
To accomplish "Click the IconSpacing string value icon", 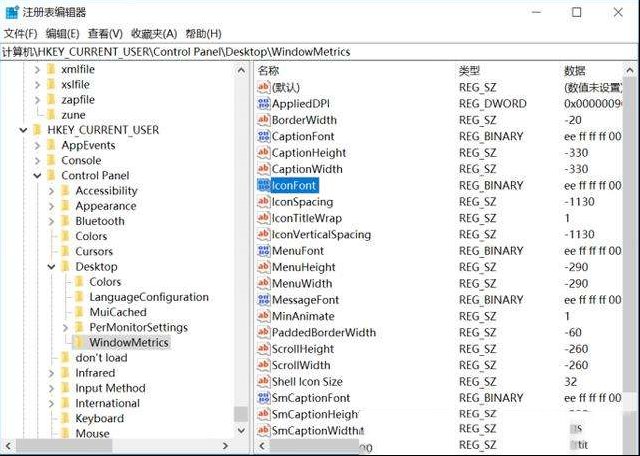I will pos(264,202).
